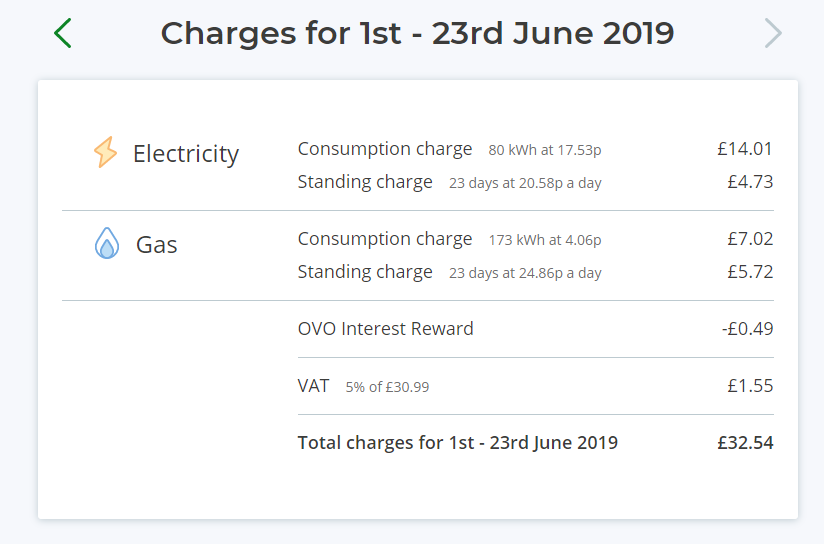Screen dimensions: 824x544
Task: Click the £14.01 electricity consumption amount
Action: [745, 149]
